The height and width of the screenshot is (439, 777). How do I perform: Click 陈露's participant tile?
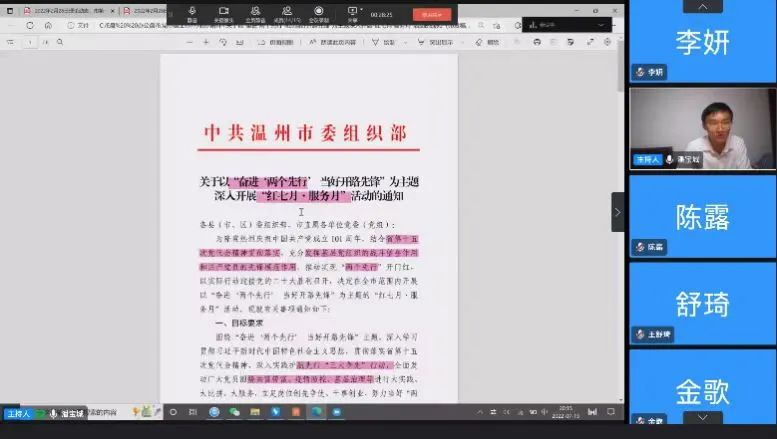pyautogui.click(x=702, y=216)
